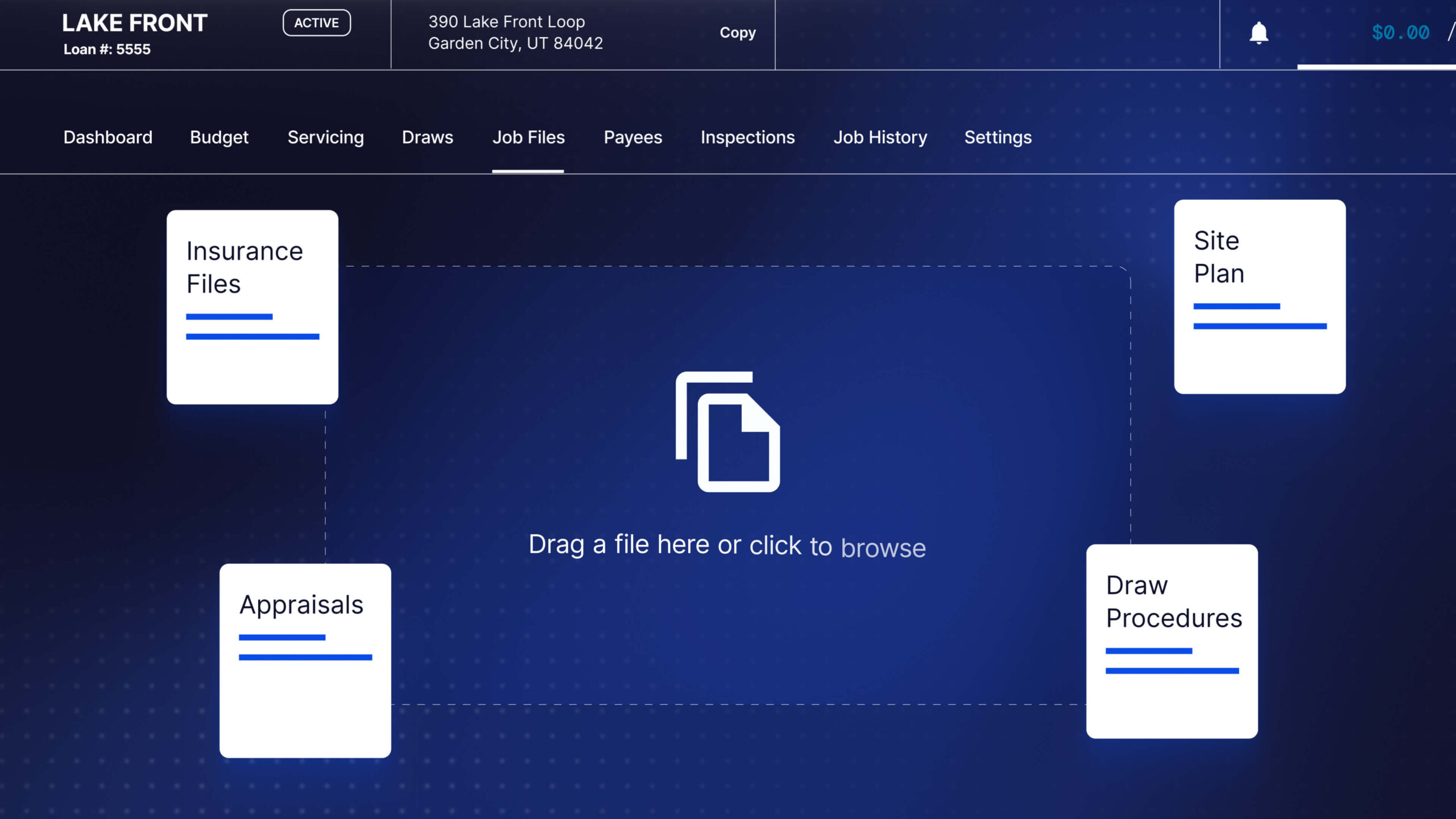Click the ACTIVE status badge
The image size is (1456, 819).
point(317,23)
